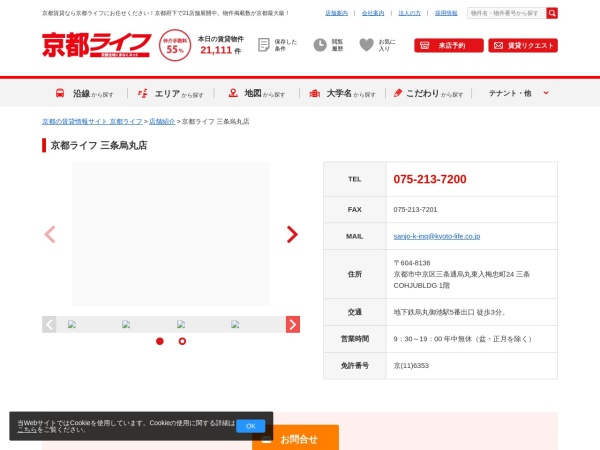Click the 賃貸リクエスト button
The width and height of the screenshot is (600, 450).
tap(523, 46)
